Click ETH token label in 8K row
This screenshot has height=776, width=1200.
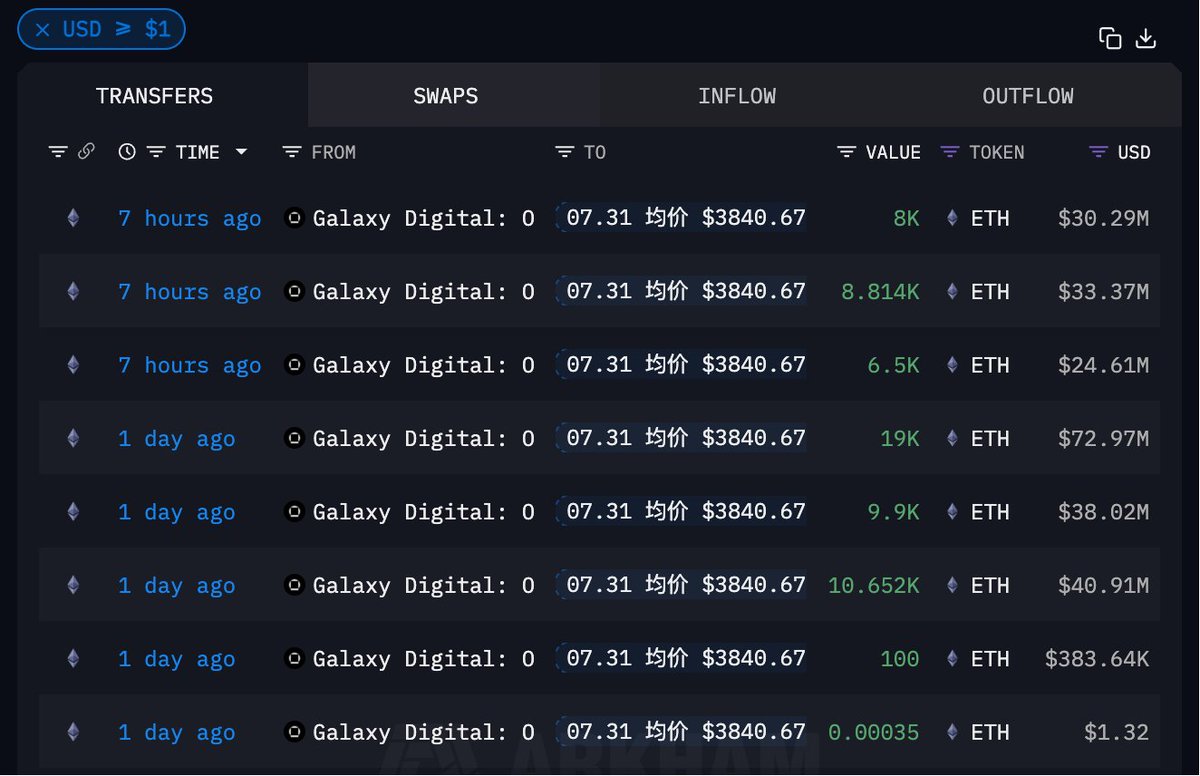[x=990, y=218]
